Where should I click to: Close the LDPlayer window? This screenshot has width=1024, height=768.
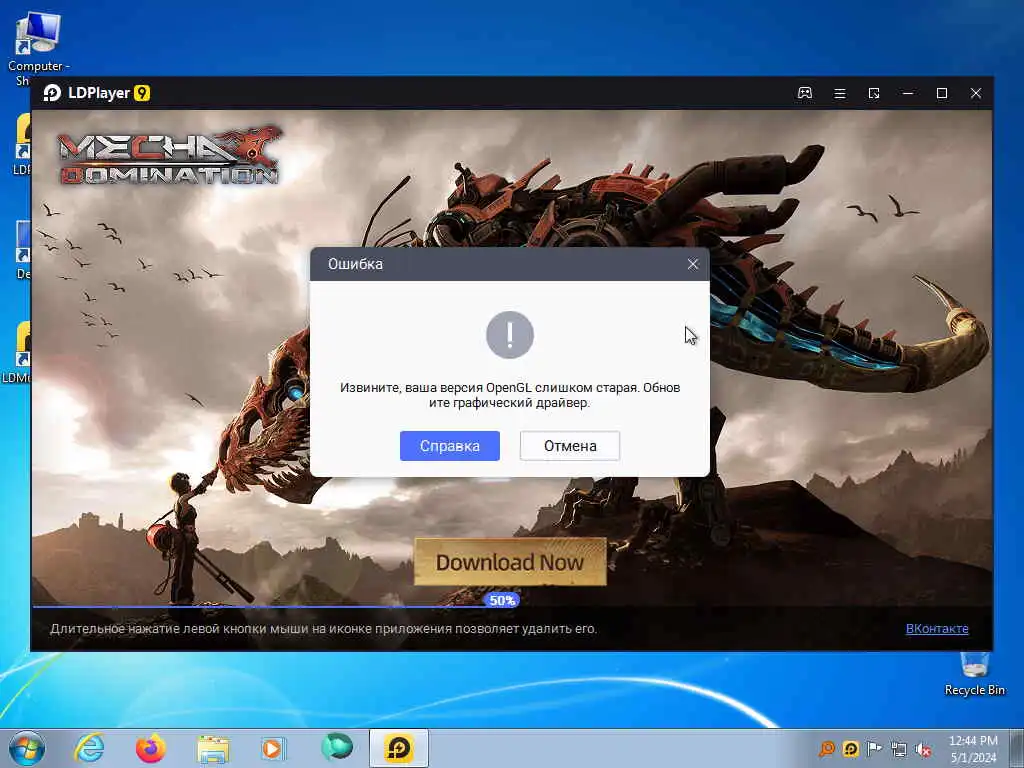coord(976,93)
